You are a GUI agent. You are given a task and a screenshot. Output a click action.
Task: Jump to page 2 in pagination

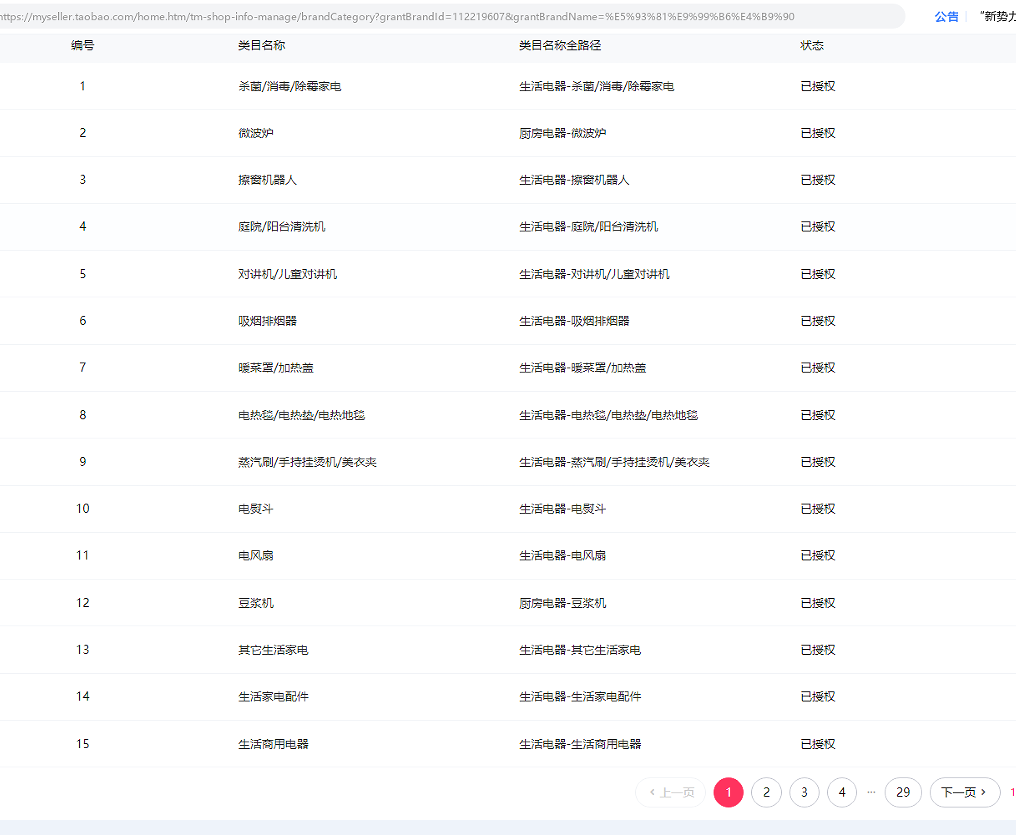click(x=766, y=792)
